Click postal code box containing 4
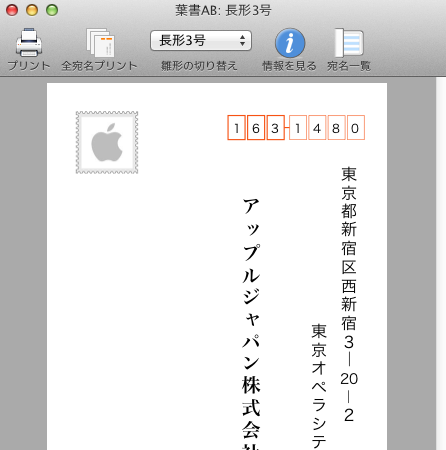Image resolution: width=446 pixels, height=450 pixels. [317, 128]
